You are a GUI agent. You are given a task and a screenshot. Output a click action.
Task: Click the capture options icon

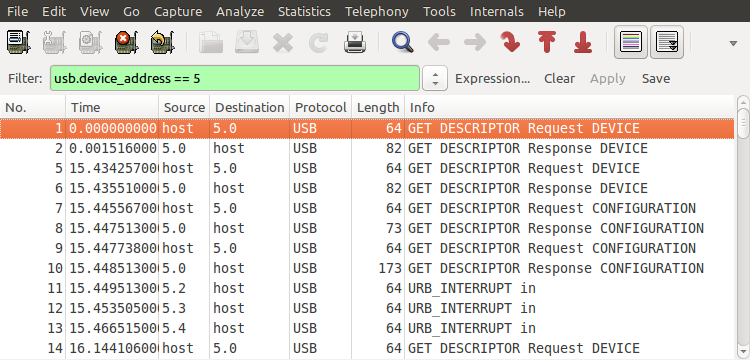pyautogui.click(x=55, y=43)
